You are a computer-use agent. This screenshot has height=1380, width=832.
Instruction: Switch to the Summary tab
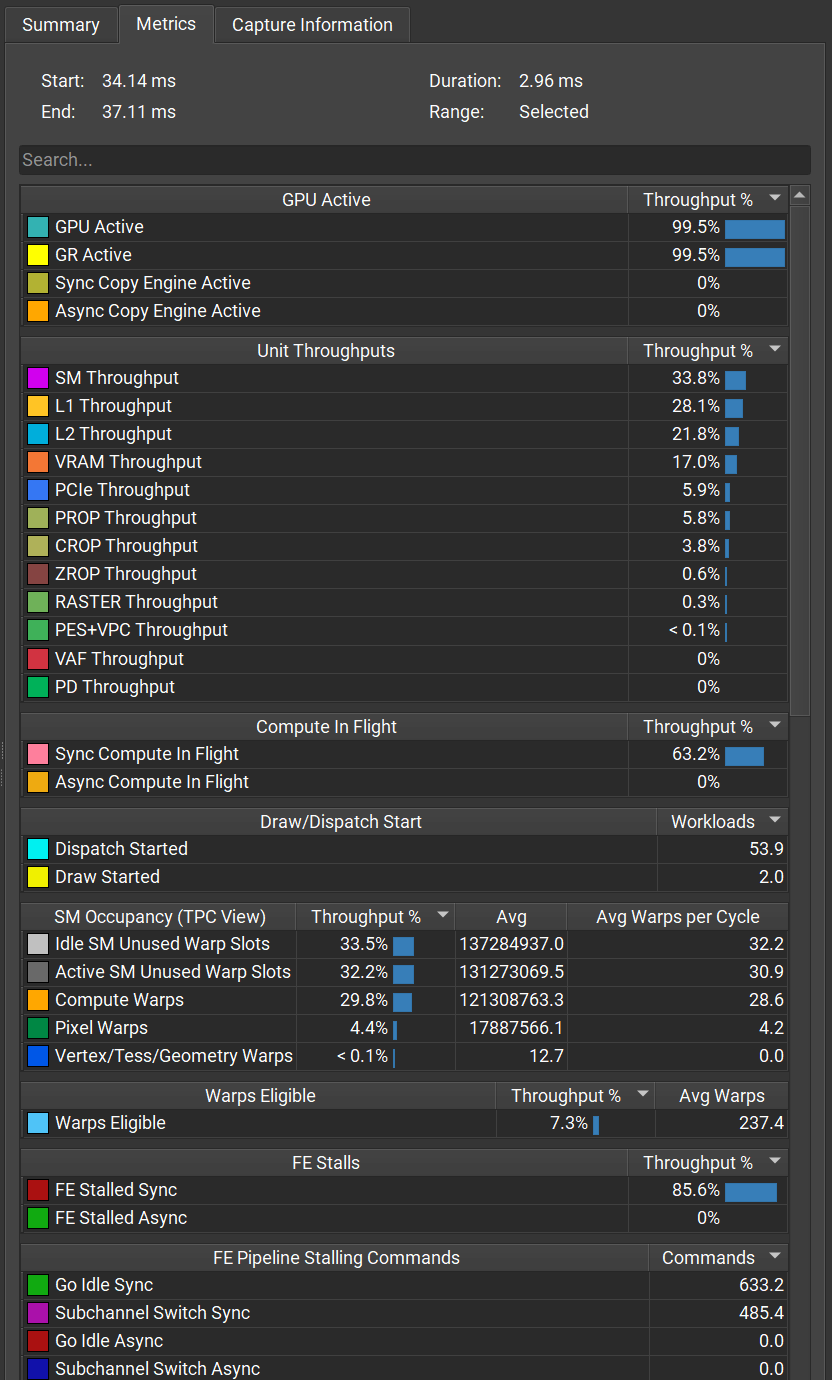[x=60, y=24]
